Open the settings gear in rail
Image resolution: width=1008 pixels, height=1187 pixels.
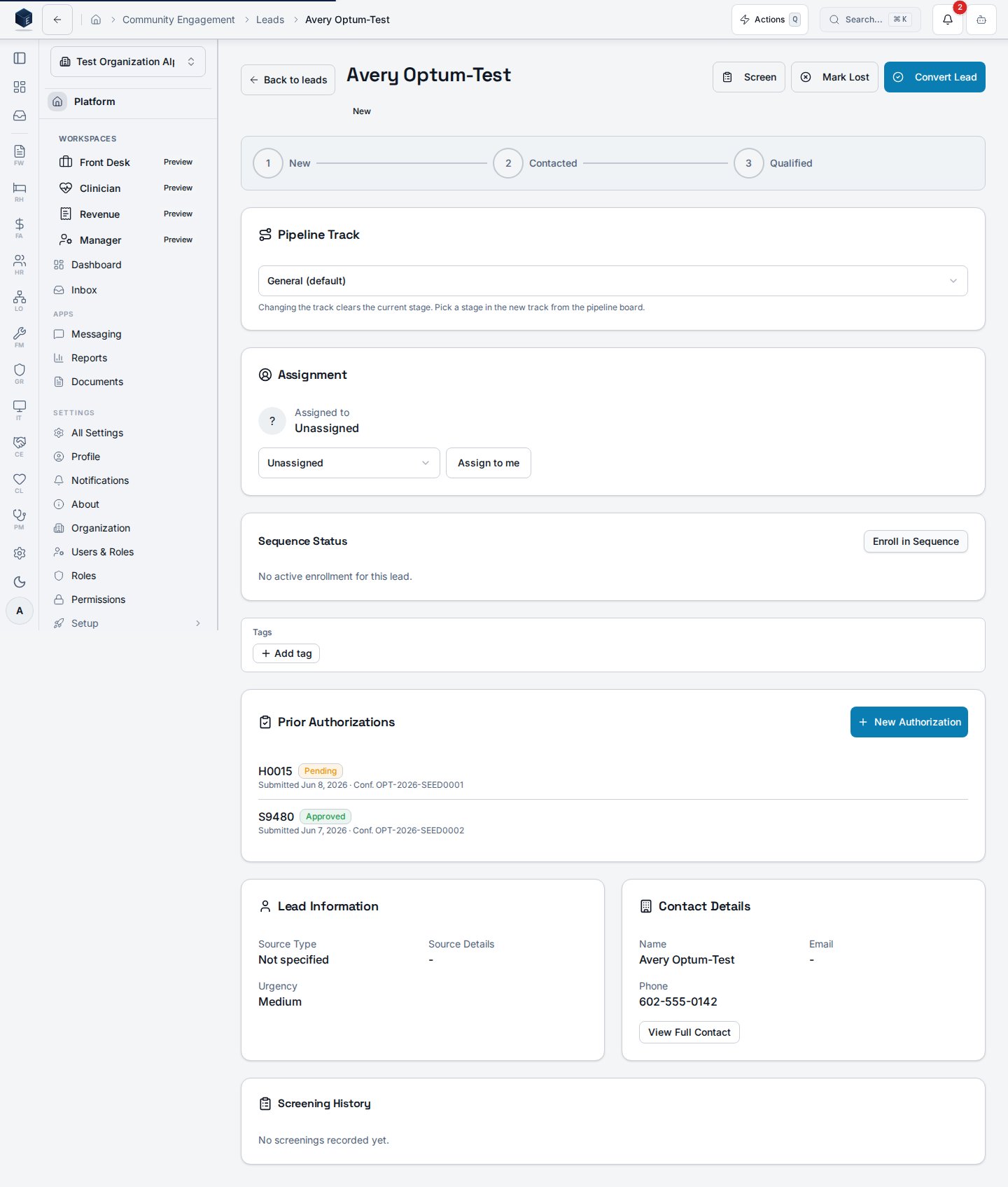(20, 553)
